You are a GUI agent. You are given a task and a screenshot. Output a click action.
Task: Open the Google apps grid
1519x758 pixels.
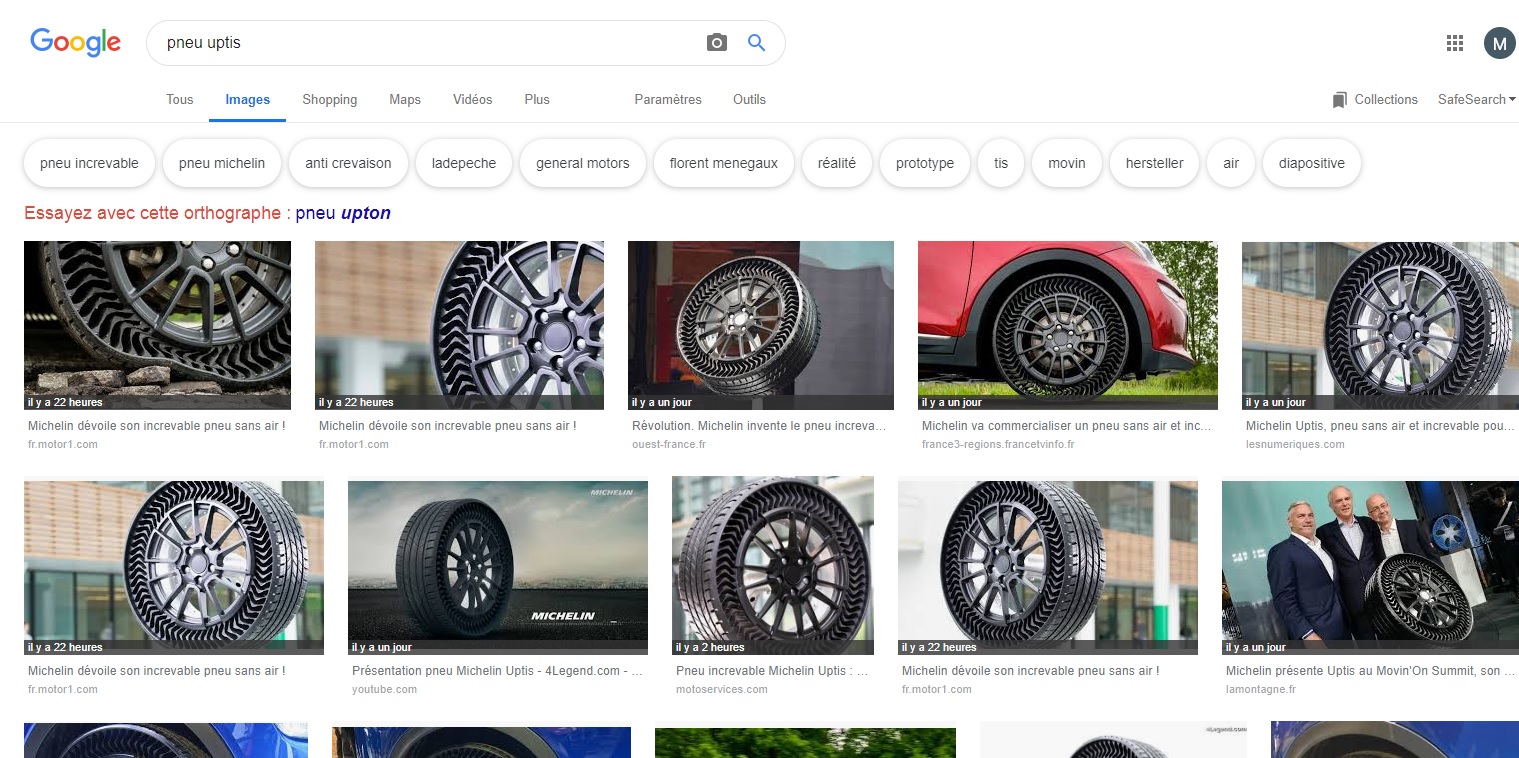tap(1455, 43)
